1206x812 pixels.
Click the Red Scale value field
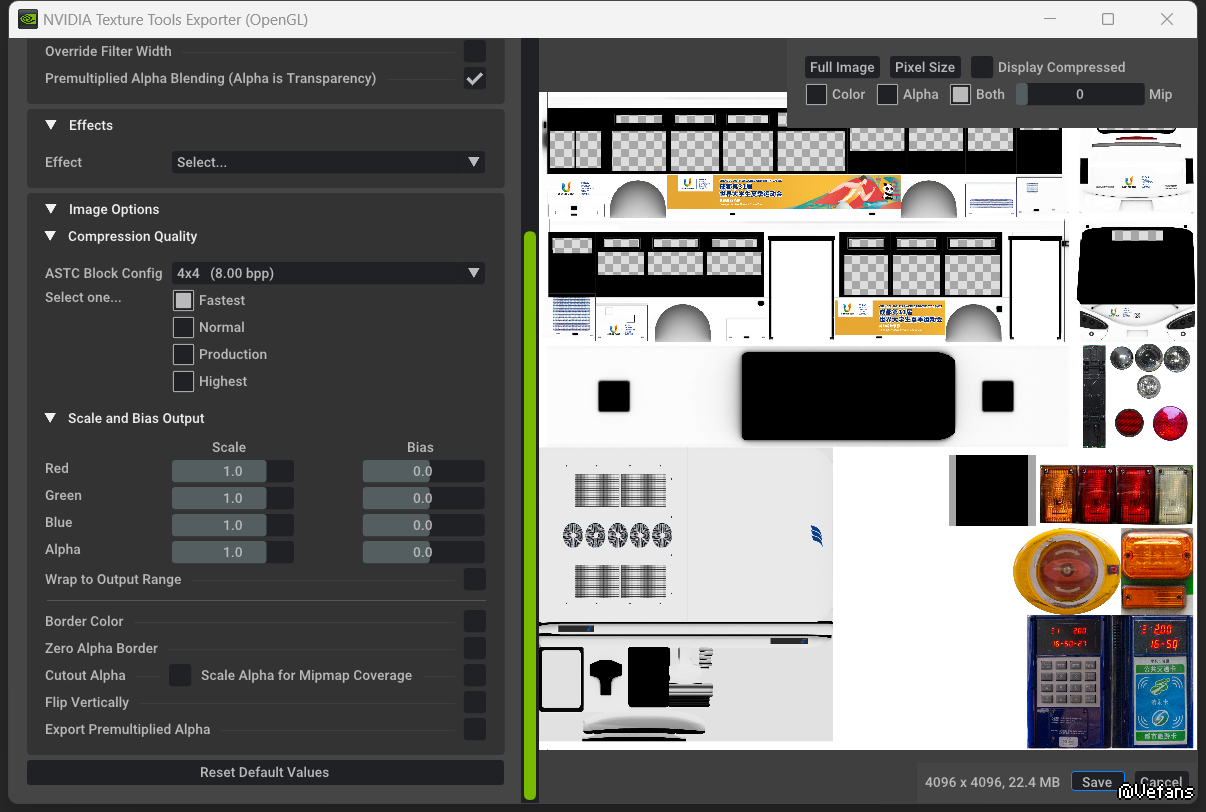[232, 471]
